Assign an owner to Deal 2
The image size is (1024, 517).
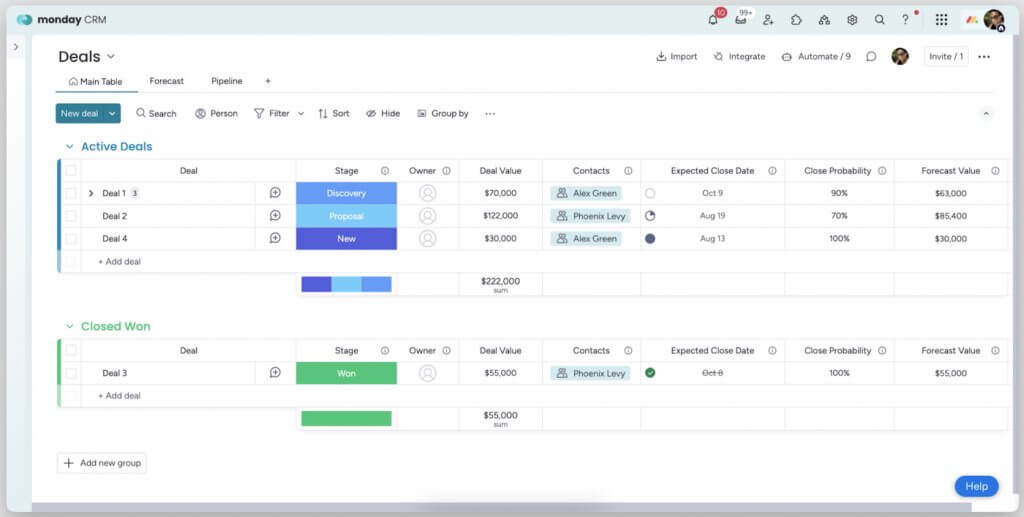428,216
